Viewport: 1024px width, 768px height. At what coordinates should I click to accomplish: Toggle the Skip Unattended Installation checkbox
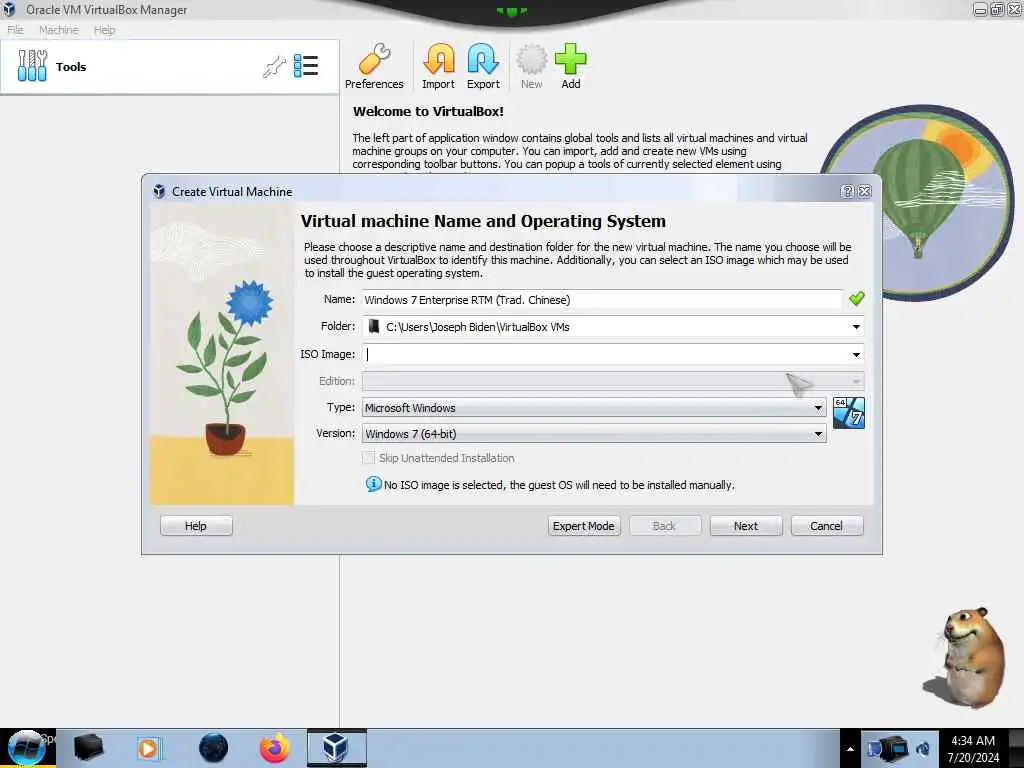tap(369, 458)
